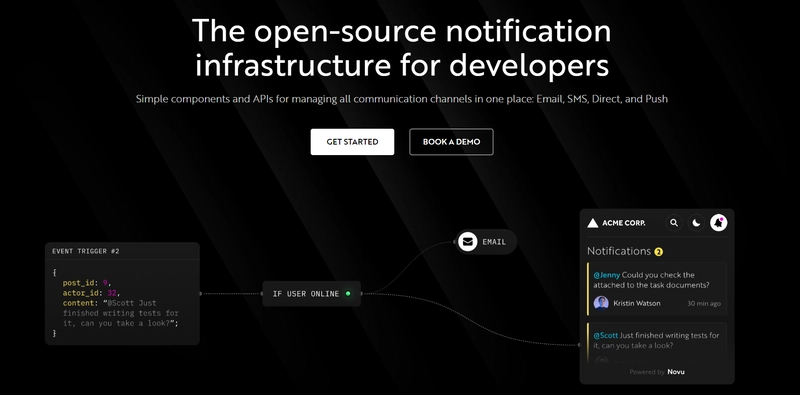The image size is (800, 395).
Task: Click the Notifications heading
Action: point(619,251)
